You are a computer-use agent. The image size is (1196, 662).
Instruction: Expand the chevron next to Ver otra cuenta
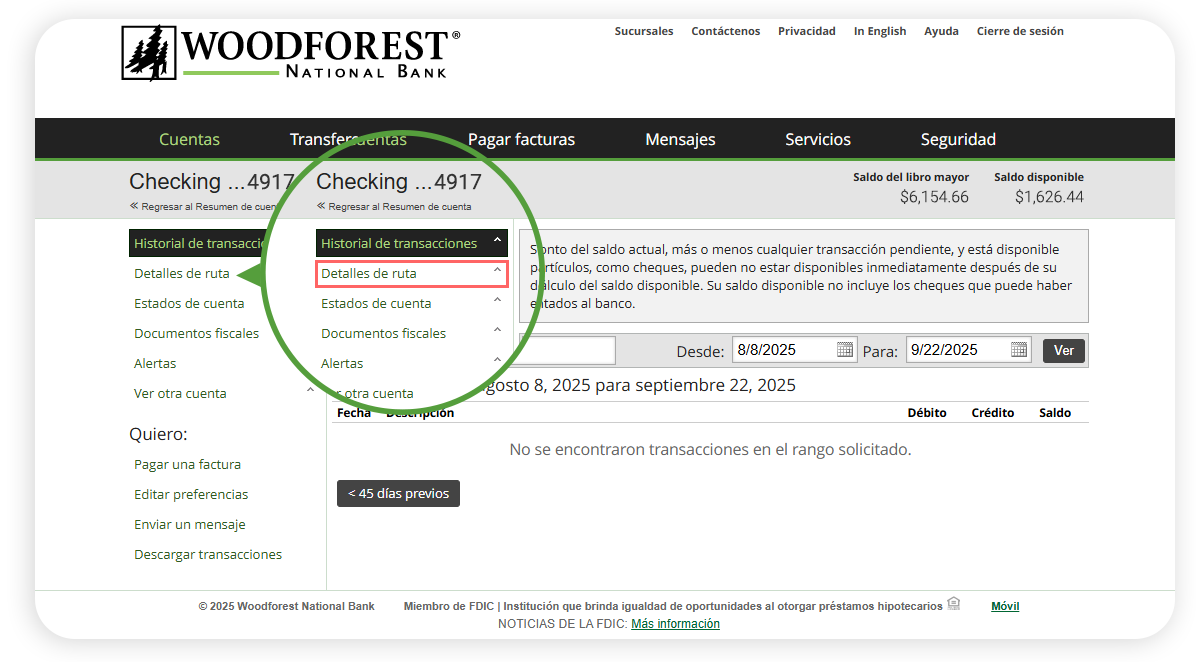[x=310, y=391]
